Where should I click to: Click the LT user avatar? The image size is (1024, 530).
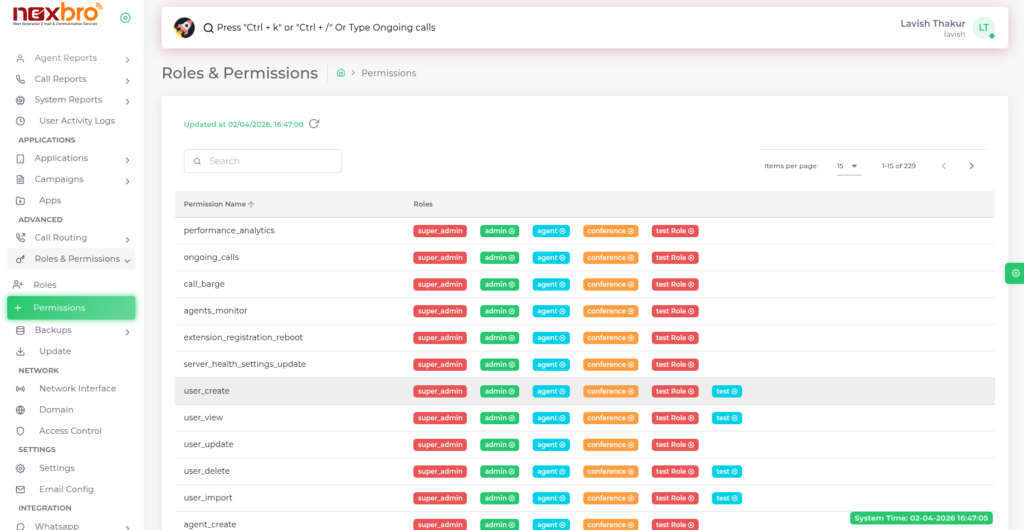tap(983, 28)
